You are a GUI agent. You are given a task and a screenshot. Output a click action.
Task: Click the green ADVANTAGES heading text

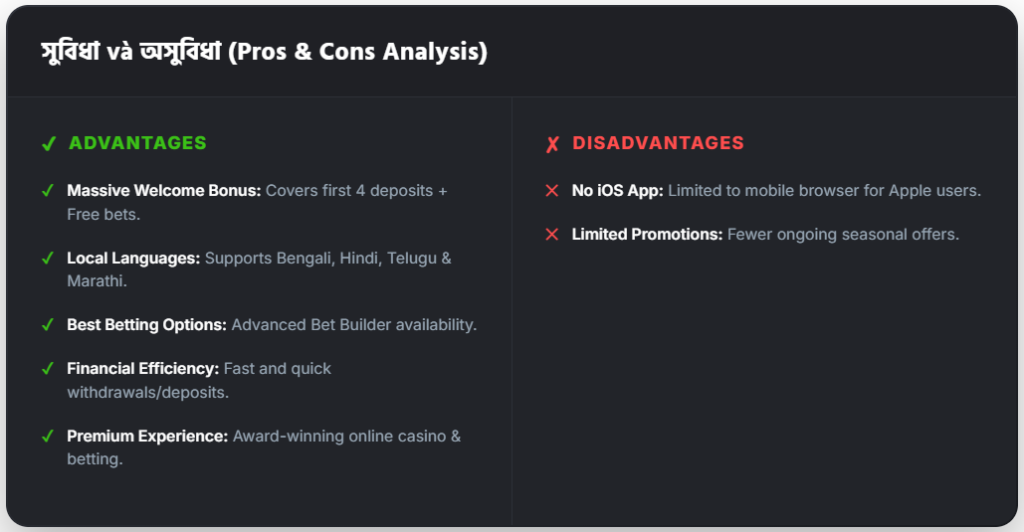pos(137,143)
